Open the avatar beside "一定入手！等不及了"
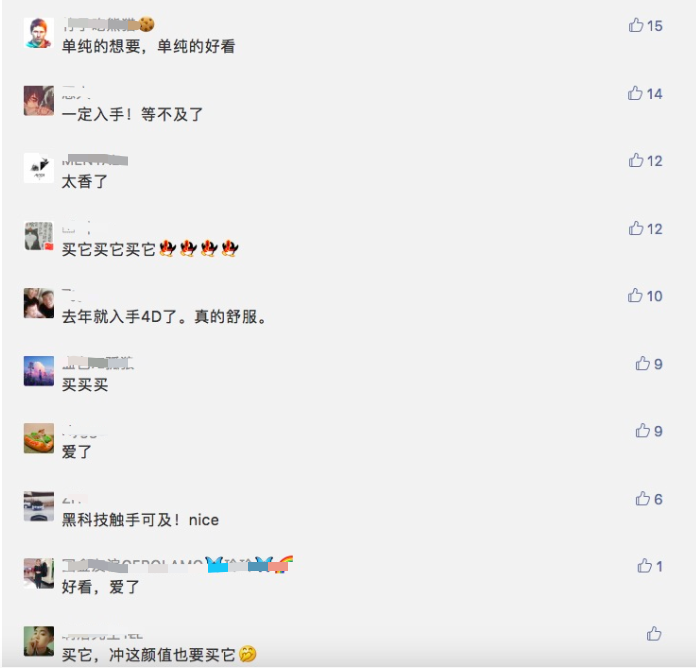The image size is (696, 668). 39,101
